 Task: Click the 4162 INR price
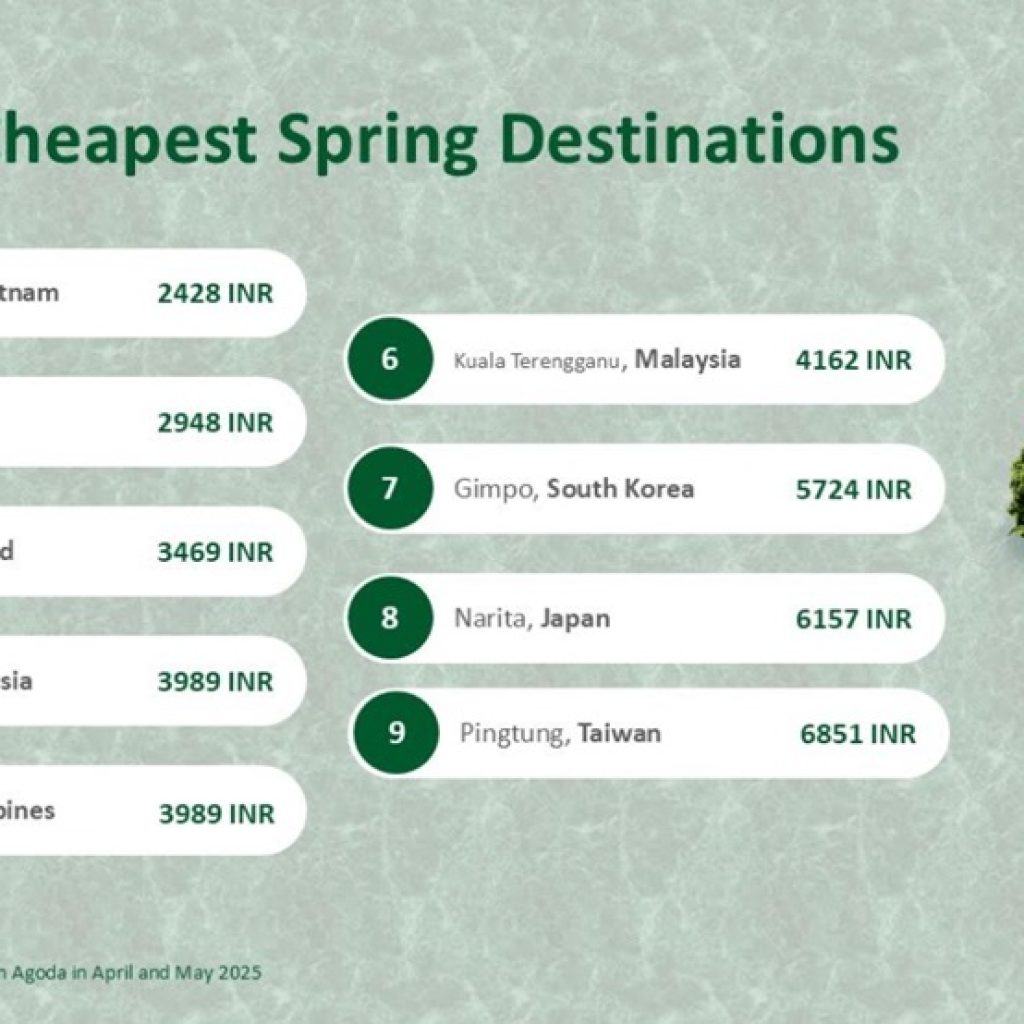tap(853, 360)
